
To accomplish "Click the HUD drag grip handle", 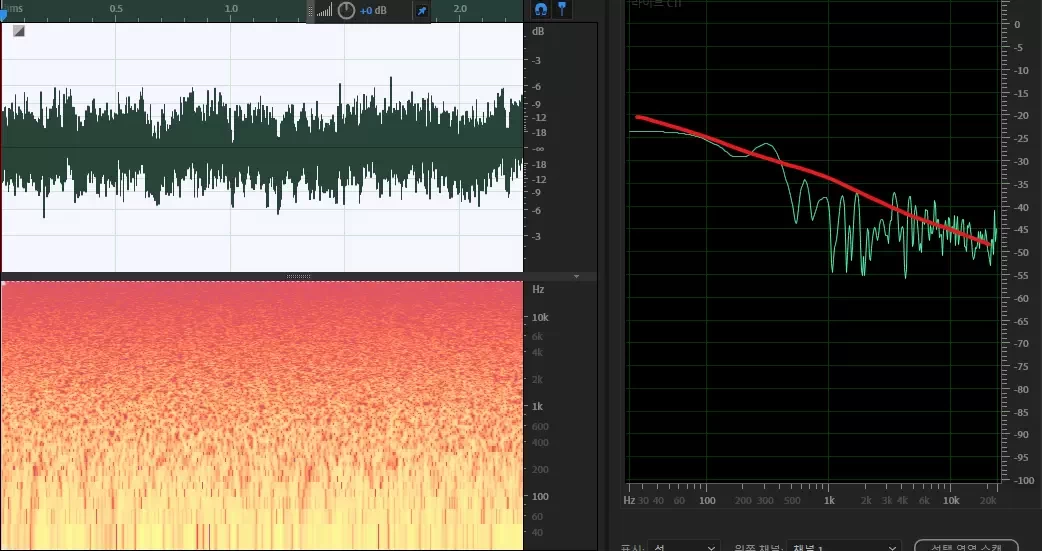I will coord(310,10).
